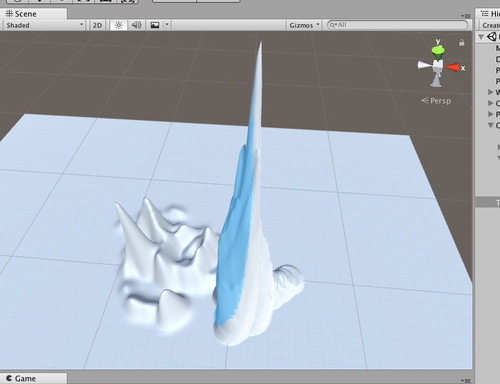500x384 pixels.
Task: Click the red X axis gizmo cone
Action: pos(452,68)
